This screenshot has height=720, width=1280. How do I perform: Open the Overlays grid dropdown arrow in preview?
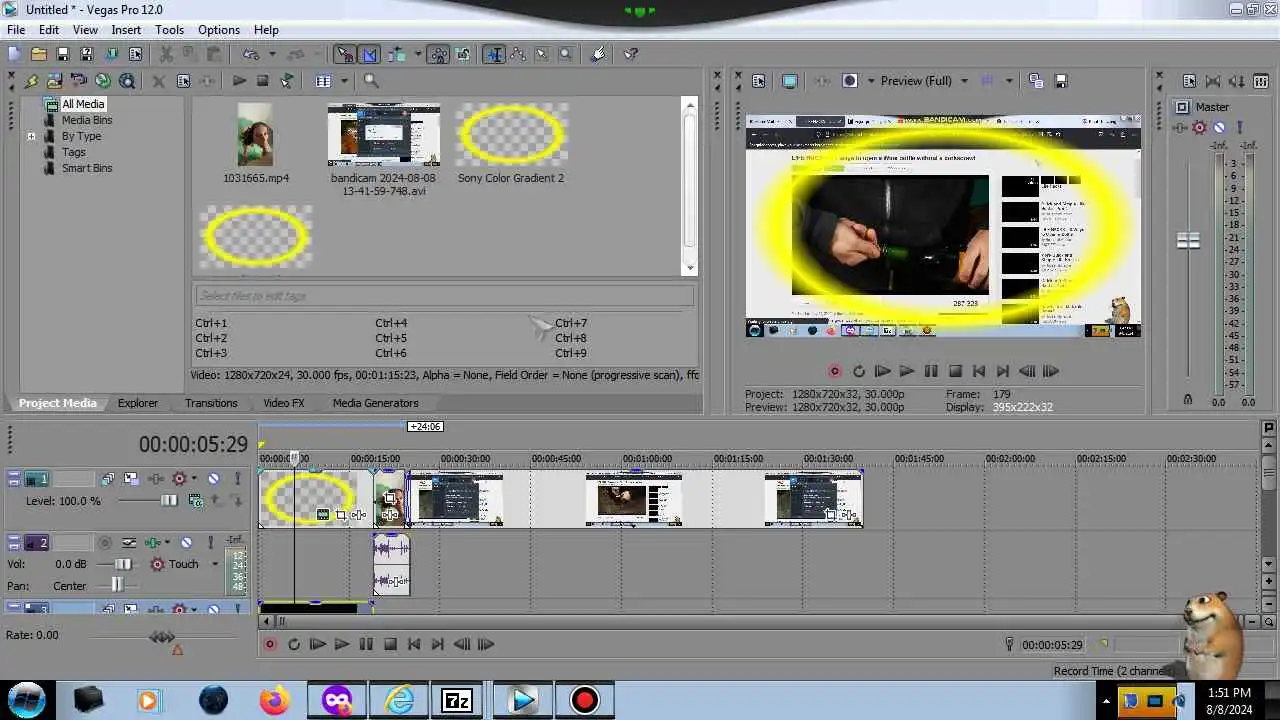tap(1009, 81)
